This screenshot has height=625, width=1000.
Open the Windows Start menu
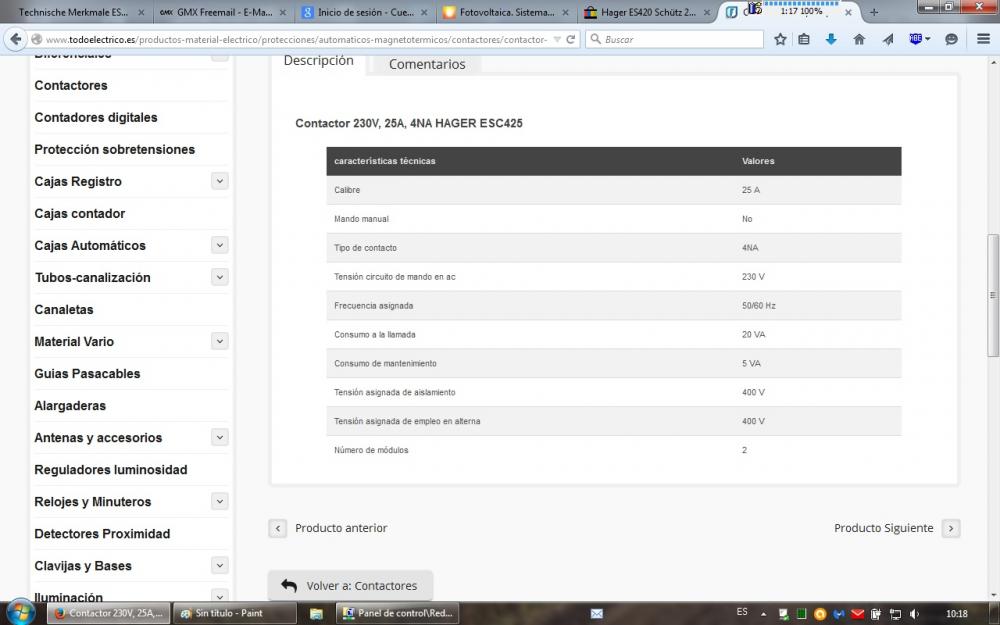coord(20,613)
